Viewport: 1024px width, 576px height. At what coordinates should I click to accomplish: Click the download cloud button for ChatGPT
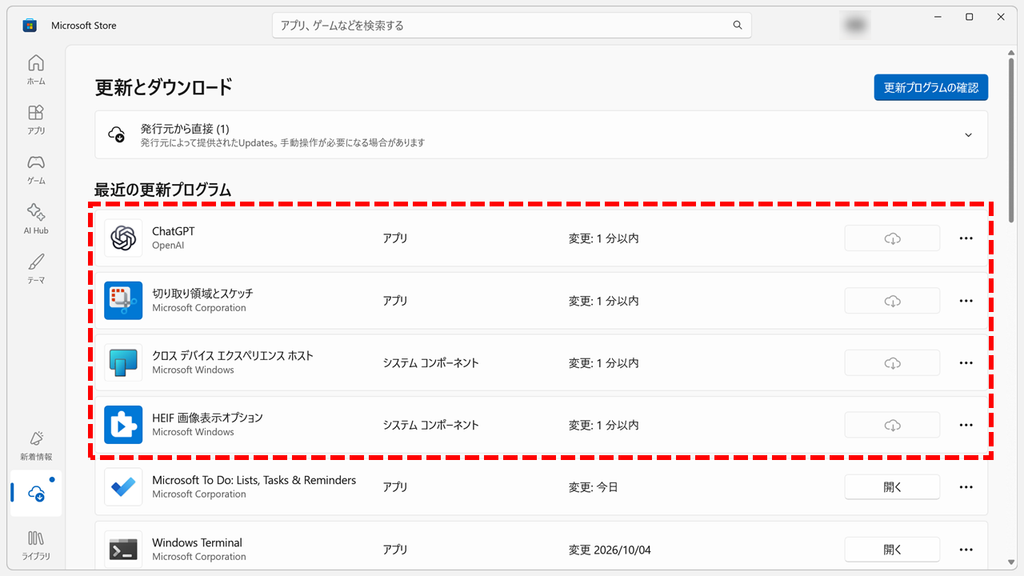[892, 238]
